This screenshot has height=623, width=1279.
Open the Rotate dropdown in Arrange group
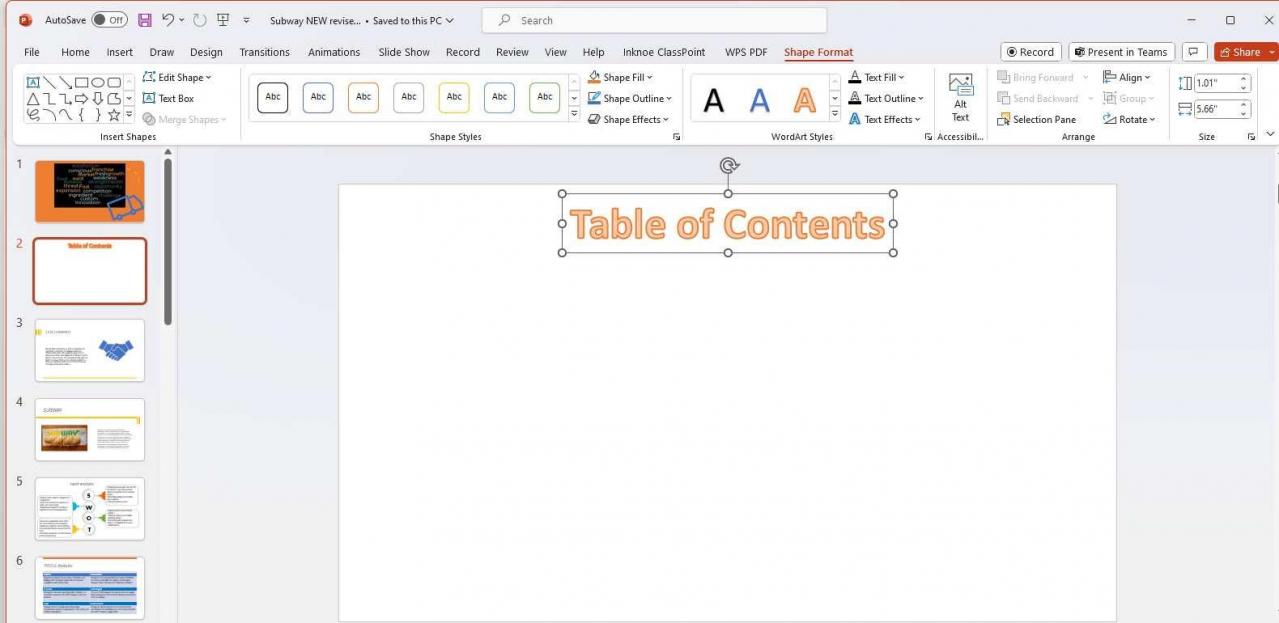pyautogui.click(x=1131, y=119)
